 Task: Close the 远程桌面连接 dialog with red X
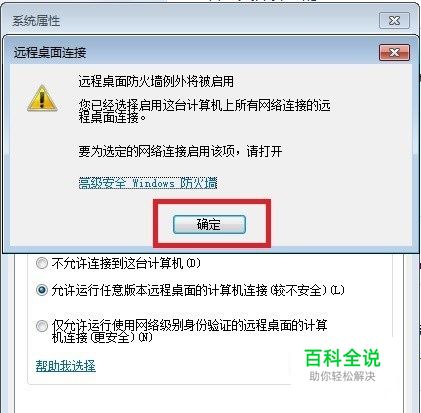[x=394, y=53]
